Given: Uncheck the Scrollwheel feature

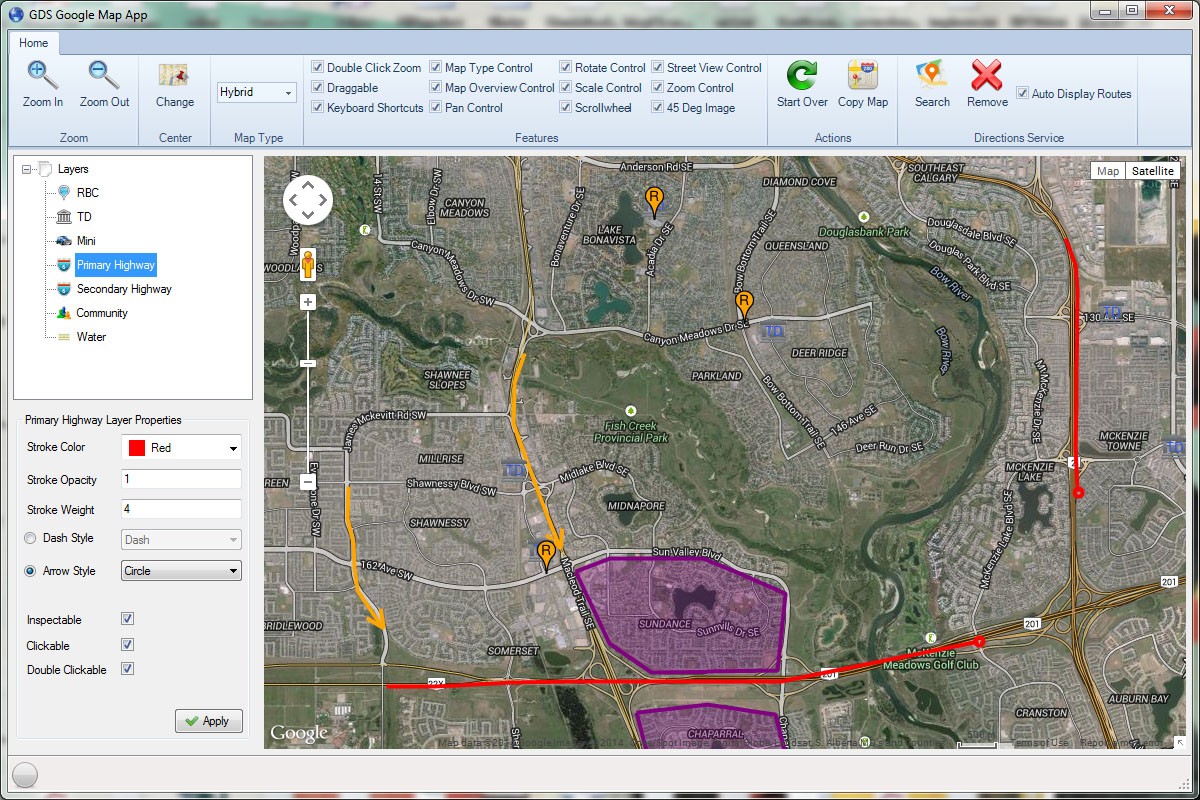Looking at the screenshot, I should pyautogui.click(x=566, y=108).
